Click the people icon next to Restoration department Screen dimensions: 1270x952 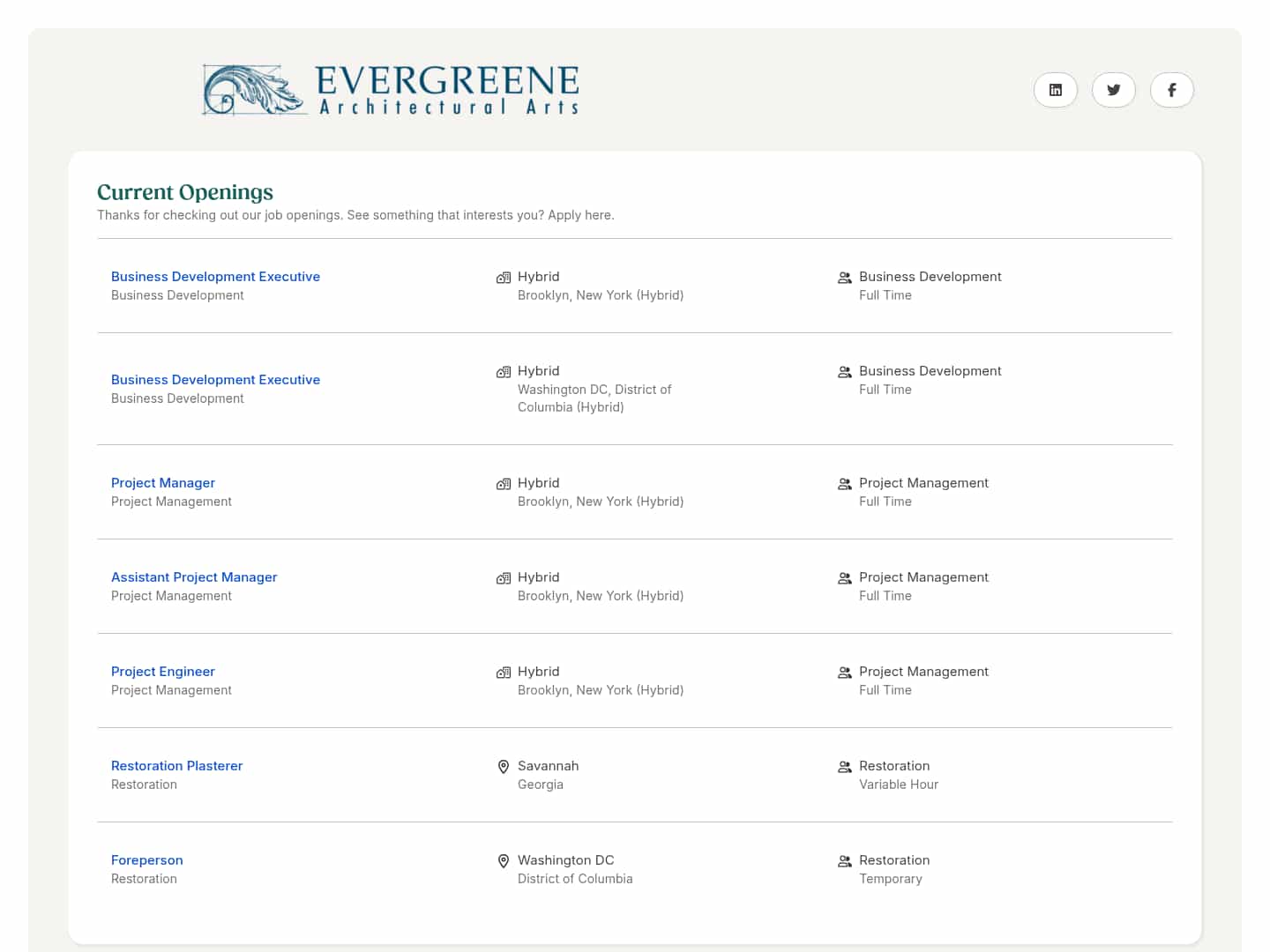pos(845,766)
